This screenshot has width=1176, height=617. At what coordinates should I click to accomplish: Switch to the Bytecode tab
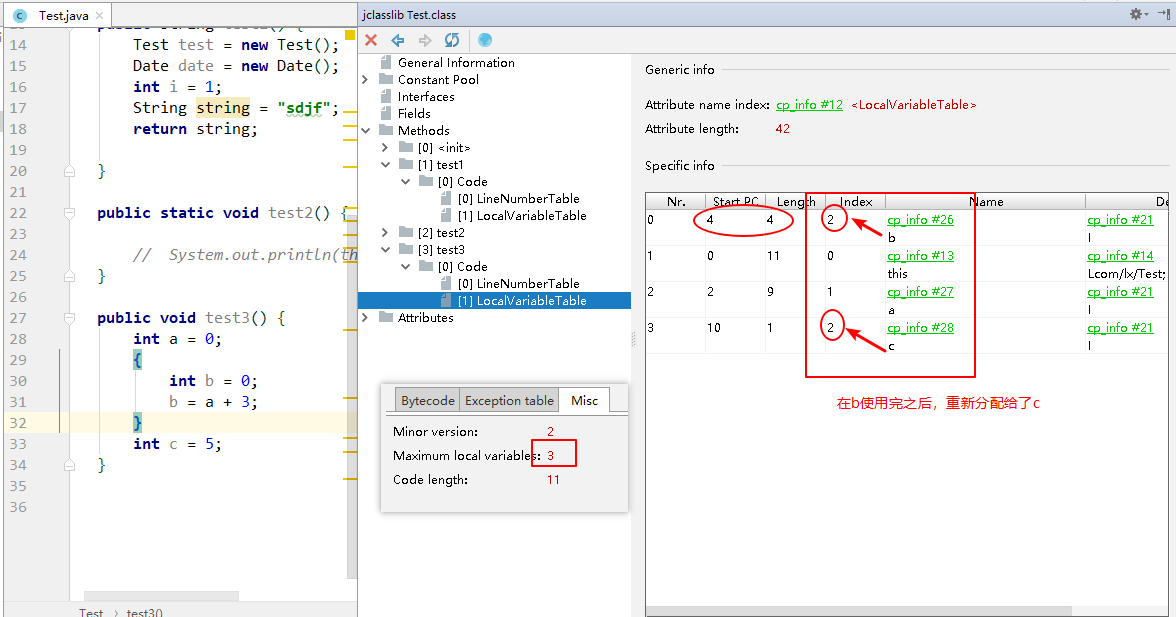428,400
